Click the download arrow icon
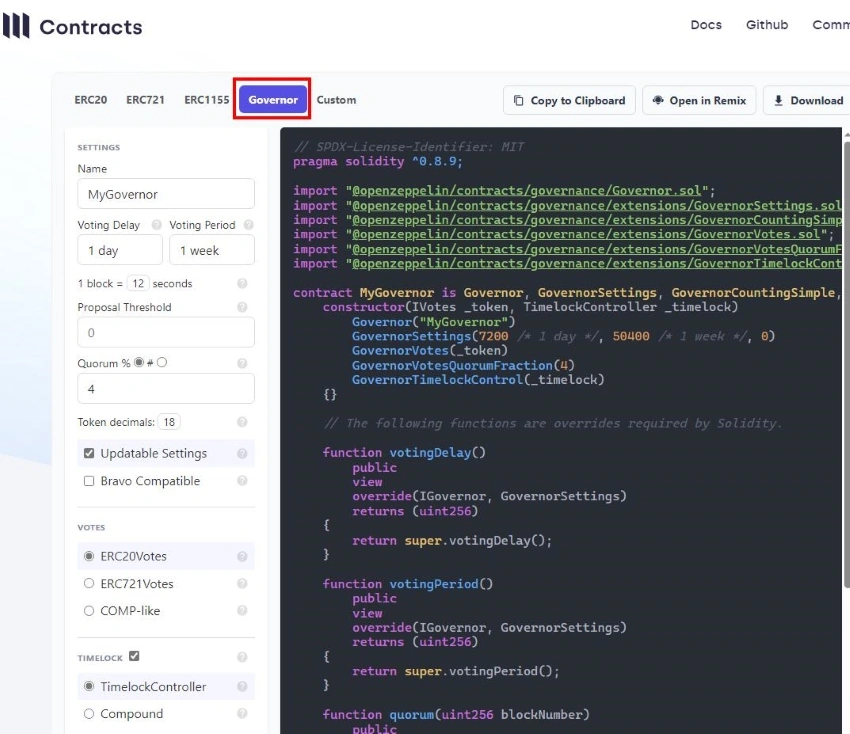This screenshot has width=850, height=734. pyautogui.click(x=778, y=100)
